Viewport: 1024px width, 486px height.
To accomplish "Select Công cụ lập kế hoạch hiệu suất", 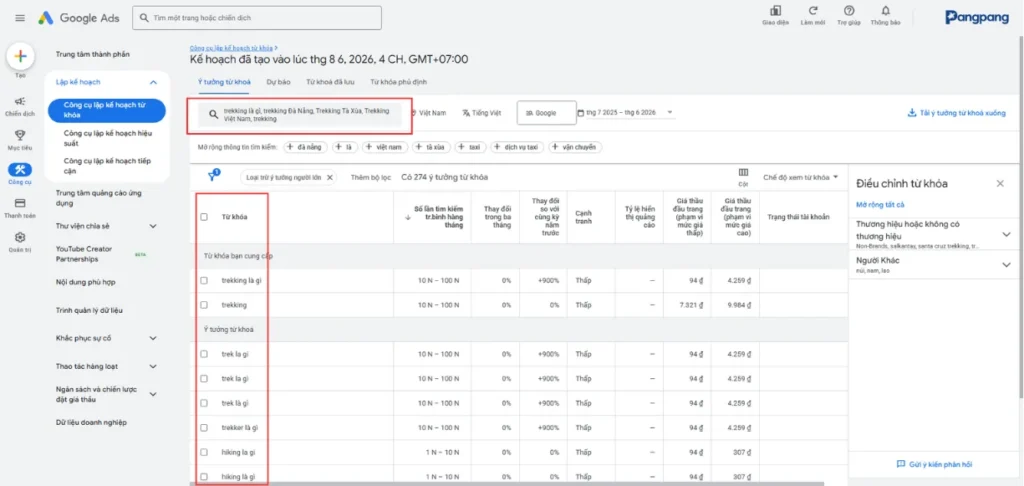I will coord(107,138).
